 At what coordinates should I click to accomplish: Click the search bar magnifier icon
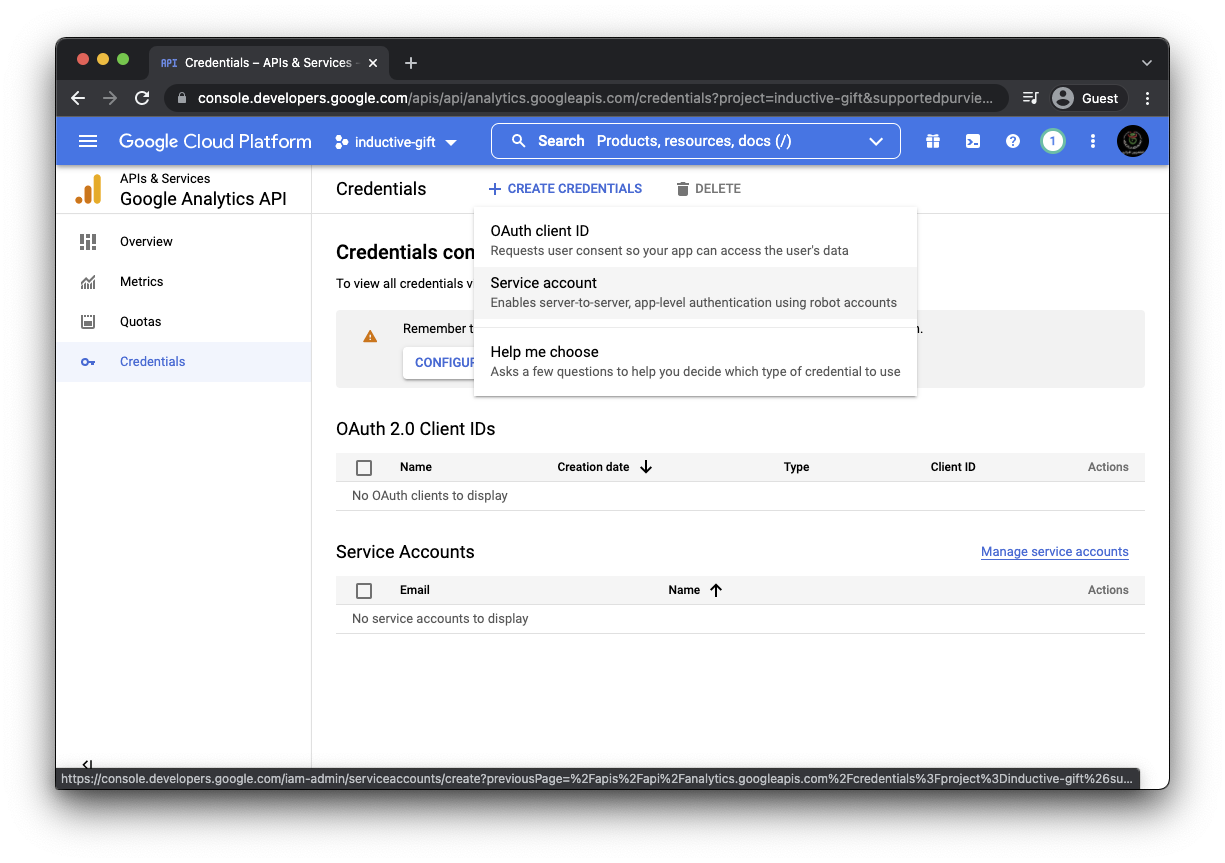click(x=518, y=141)
